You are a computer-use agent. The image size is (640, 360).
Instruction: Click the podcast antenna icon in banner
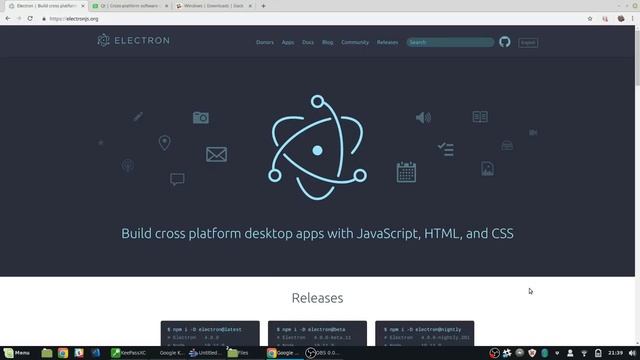pos(128,165)
